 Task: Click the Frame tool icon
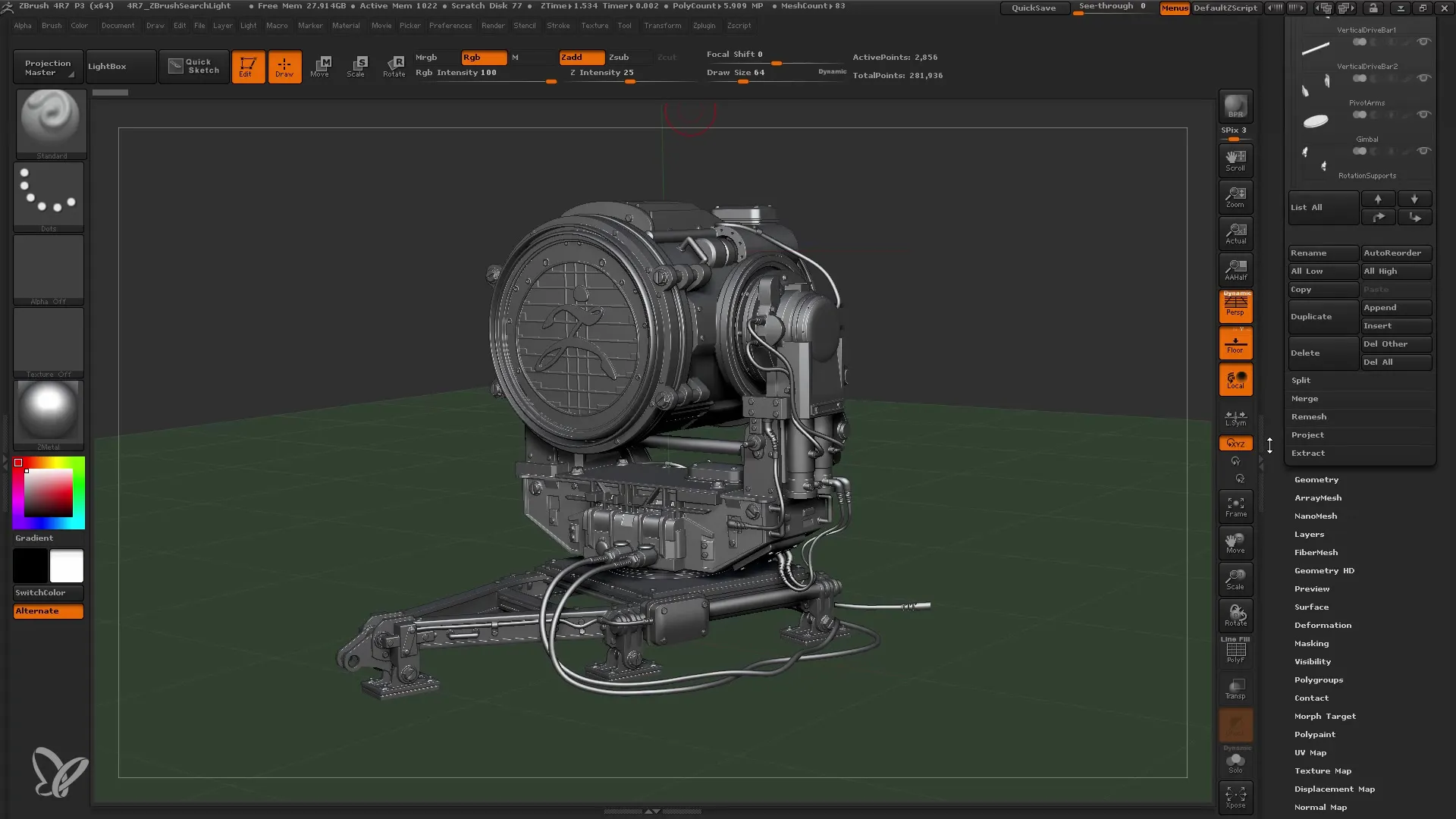[x=1237, y=507]
